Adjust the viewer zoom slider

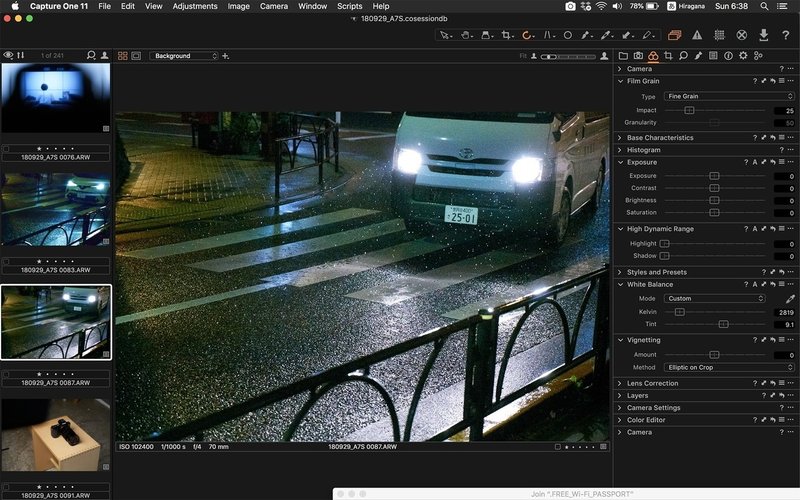coord(568,56)
